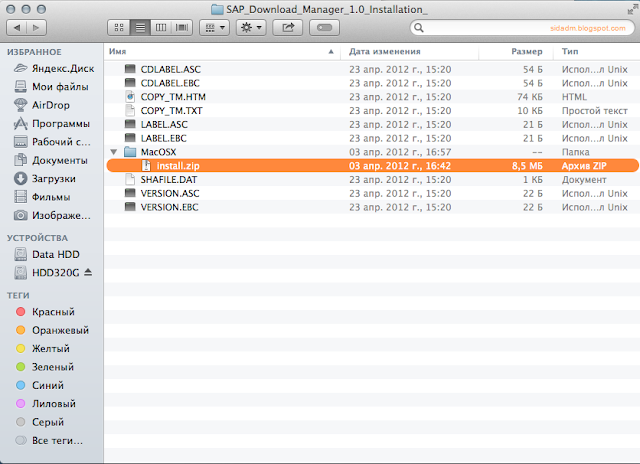Filter by Оранжевый tag
Viewport: 640px width, 464px height.
coord(52,330)
